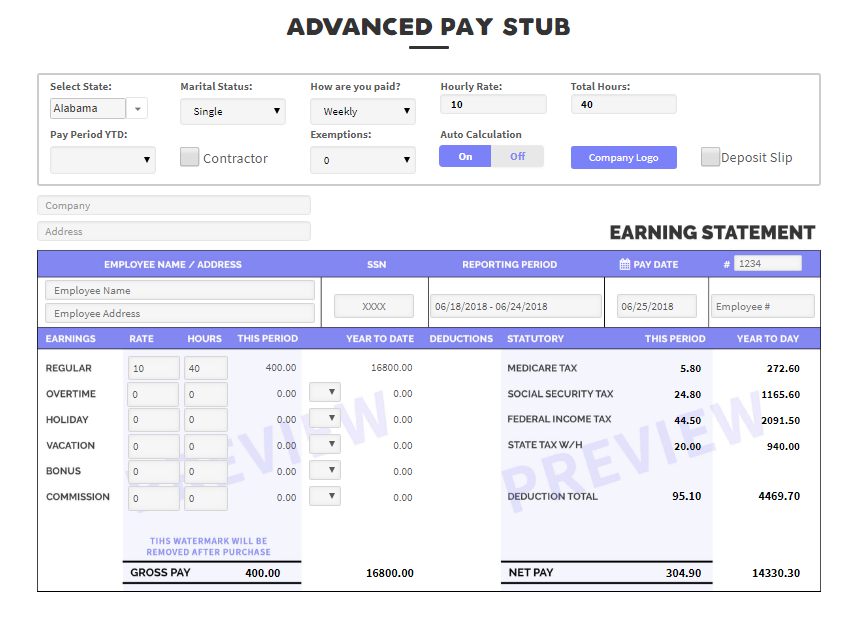Expand the Overtime earnings type selector
864x624 pixels.
[324, 392]
